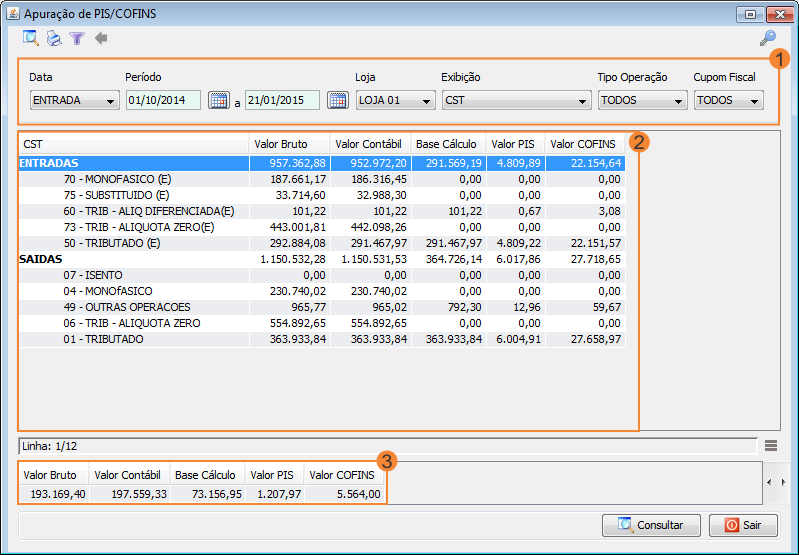799x555 pixels.
Task: Click the totals Valor COFINS 5.564,00
Action: (x=344, y=494)
